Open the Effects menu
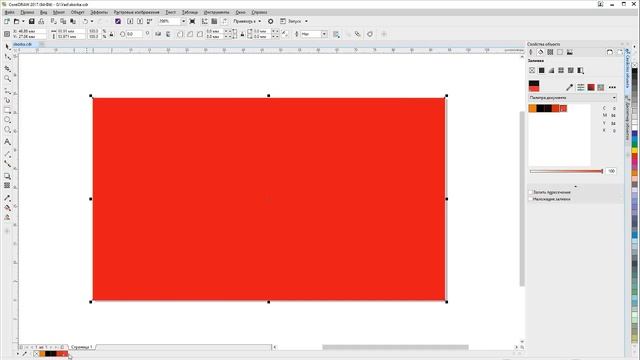Image resolution: width=640 pixels, height=360 pixels. pyautogui.click(x=99, y=12)
